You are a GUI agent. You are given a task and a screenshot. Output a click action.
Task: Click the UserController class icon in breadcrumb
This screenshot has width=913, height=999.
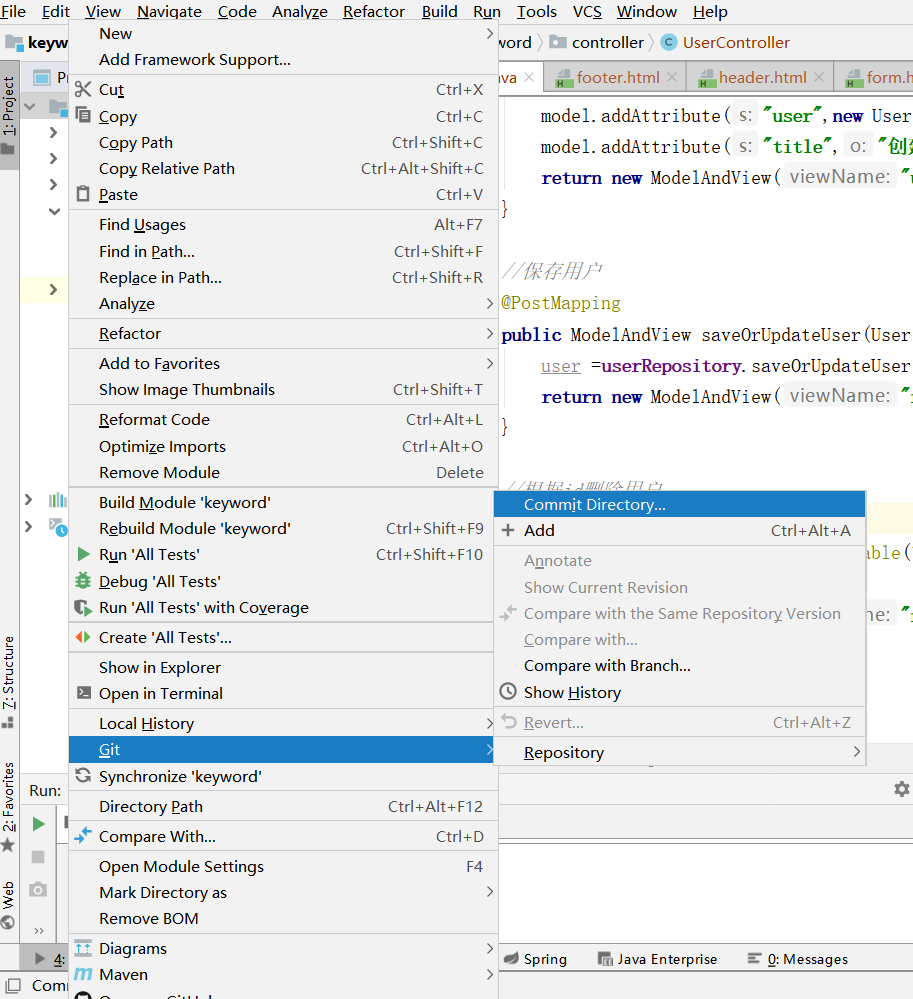(x=668, y=42)
